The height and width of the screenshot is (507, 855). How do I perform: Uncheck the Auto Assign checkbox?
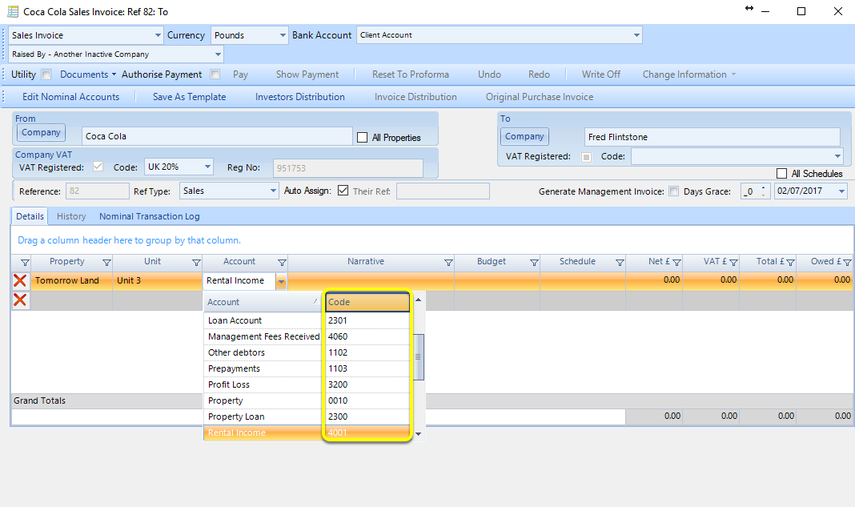pyautogui.click(x=343, y=191)
